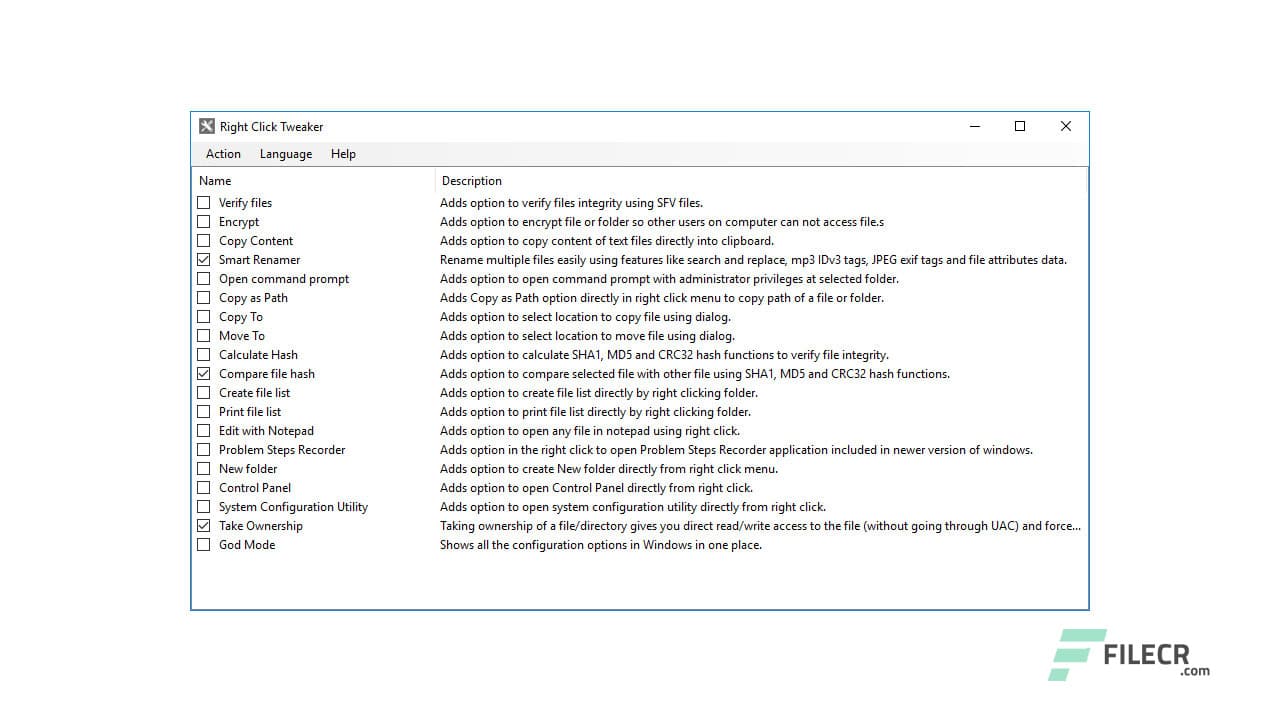Enable Open command prompt tweak
Image resolution: width=1280 pixels, height=720 pixels.
point(204,278)
